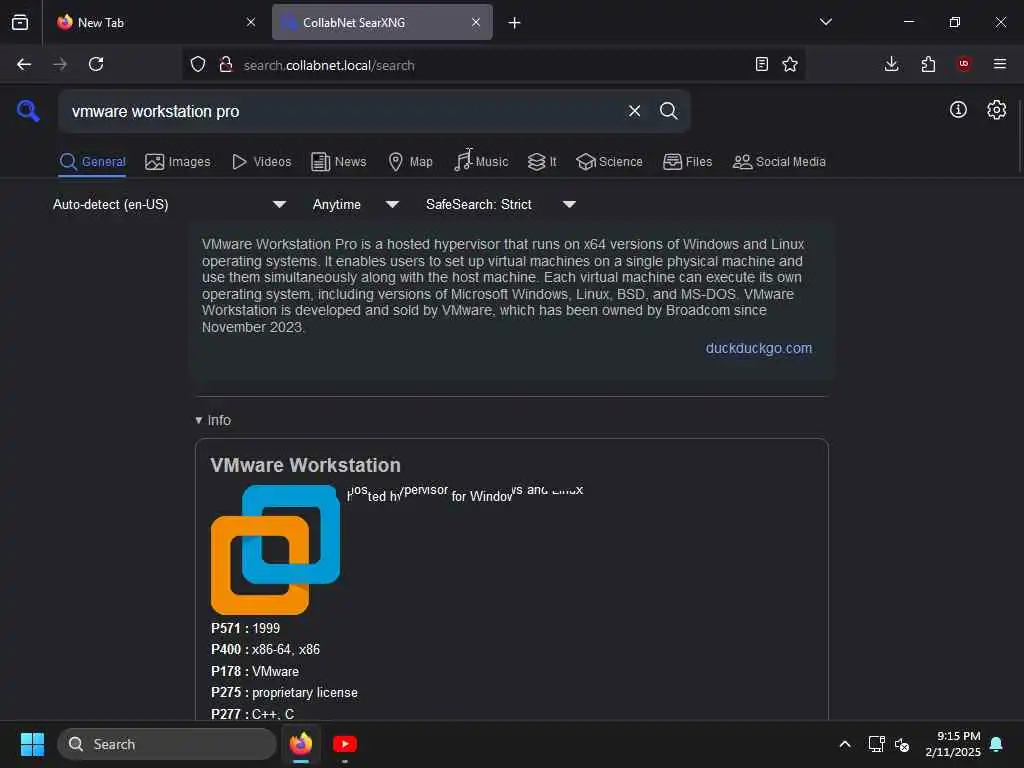Image resolution: width=1024 pixels, height=768 pixels.
Task: Switch to the New Tab tab
Action: (155, 22)
